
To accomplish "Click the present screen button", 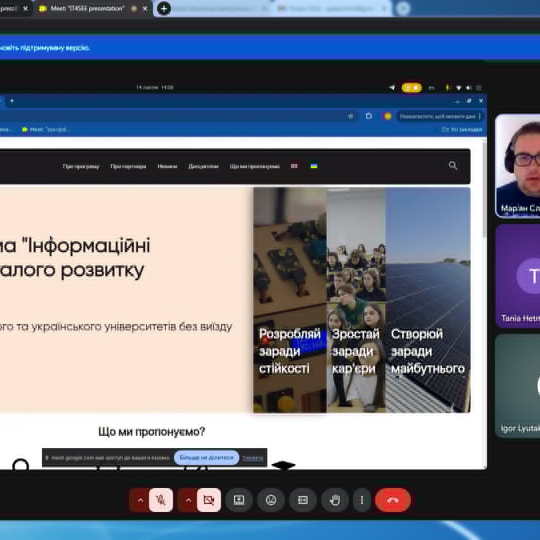I will click(x=239, y=500).
